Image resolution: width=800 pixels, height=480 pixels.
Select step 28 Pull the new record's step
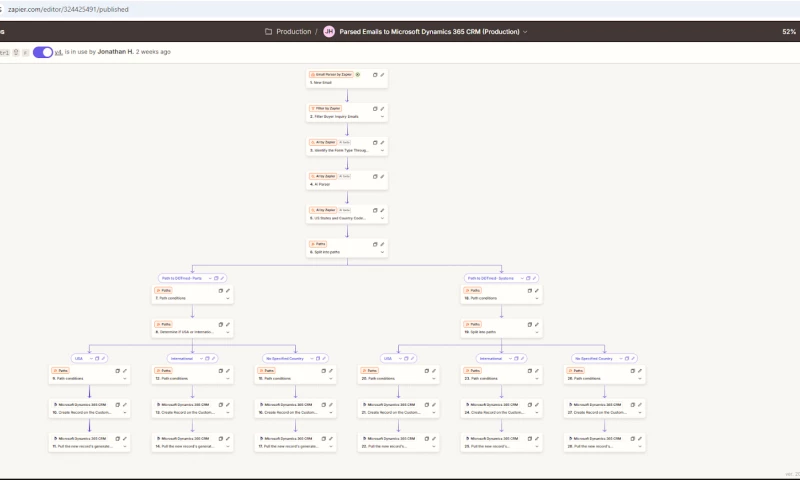coord(605,442)
